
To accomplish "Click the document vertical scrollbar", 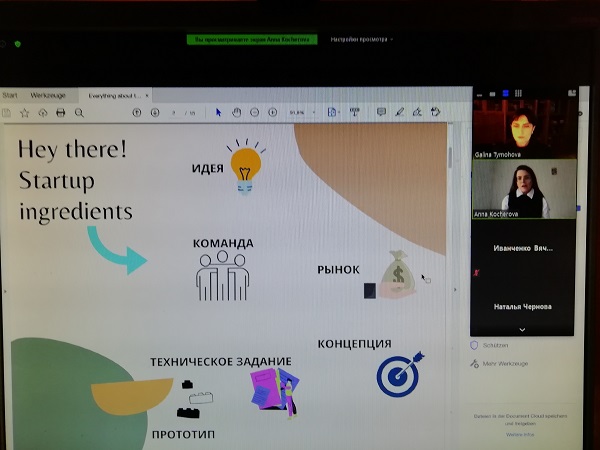I will pyautogui.click(x=450, y=157).
